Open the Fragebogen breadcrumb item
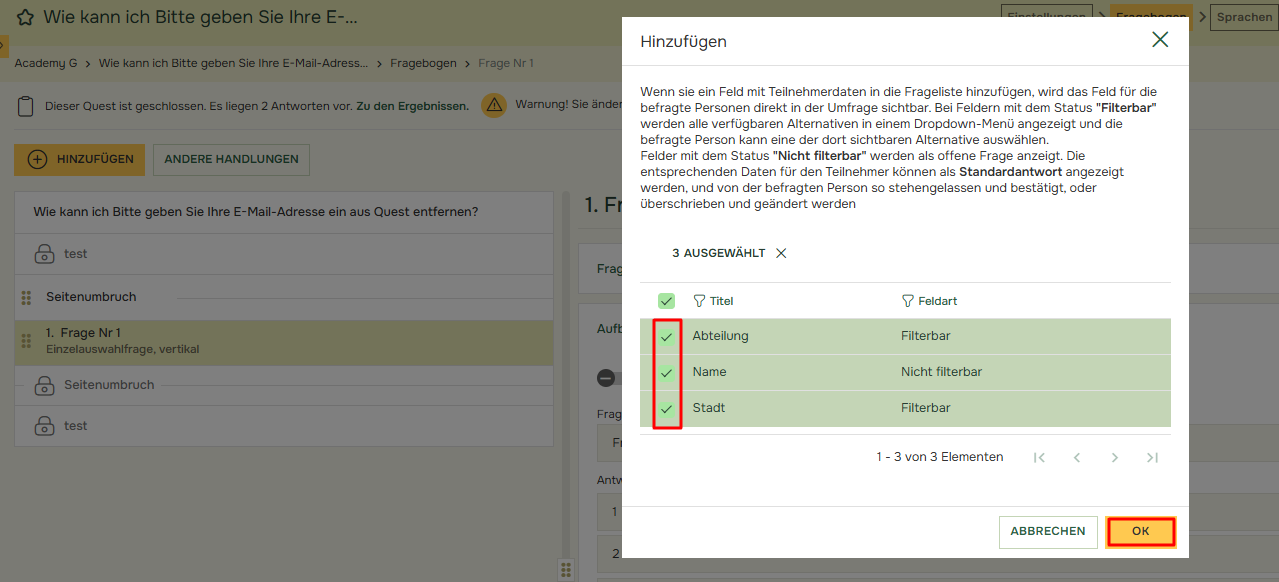This screenshot has height=582, width=1279. pyautogui.click(x=423, y=63)
